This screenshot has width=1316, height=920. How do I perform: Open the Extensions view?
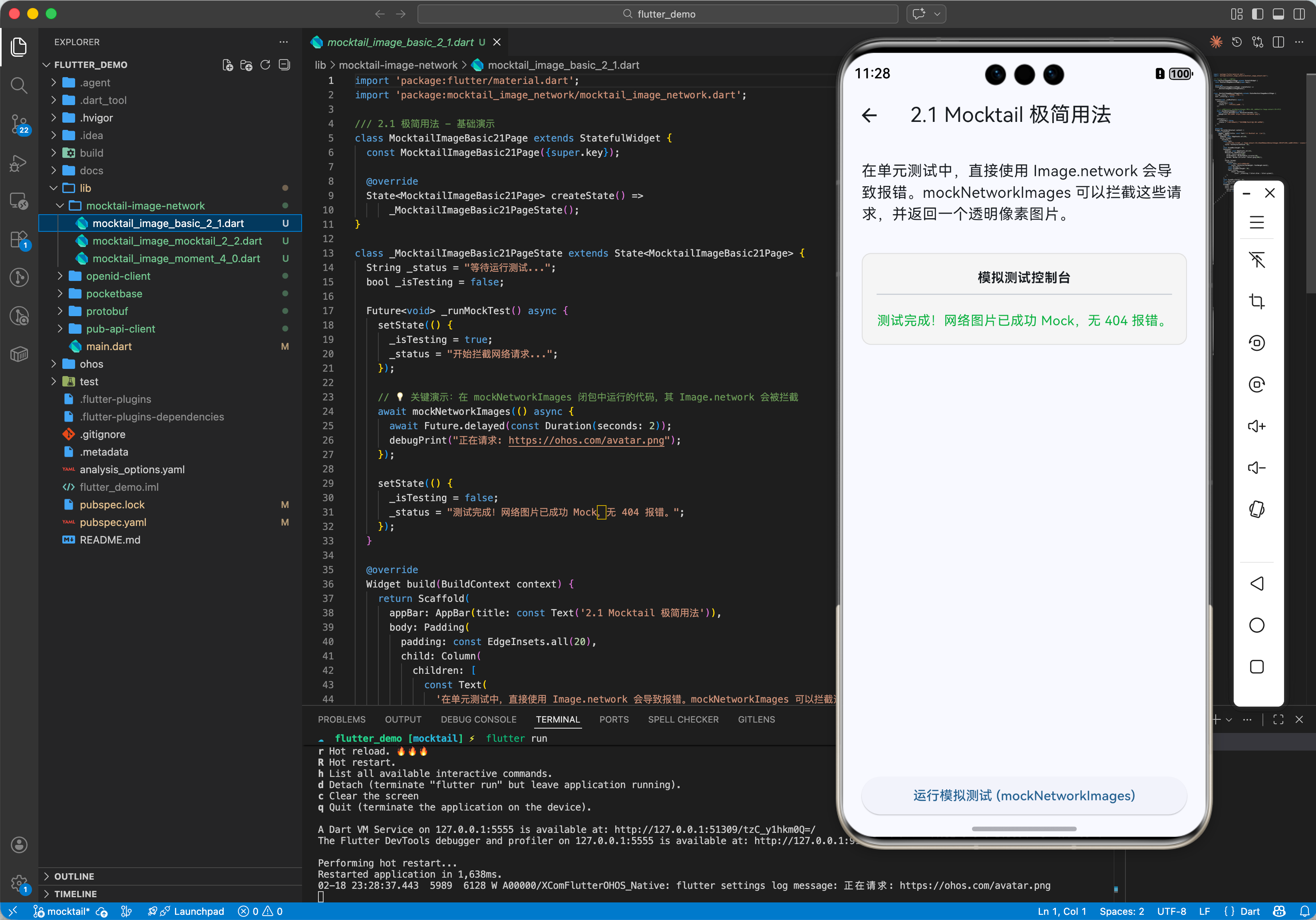pos(19,239)
